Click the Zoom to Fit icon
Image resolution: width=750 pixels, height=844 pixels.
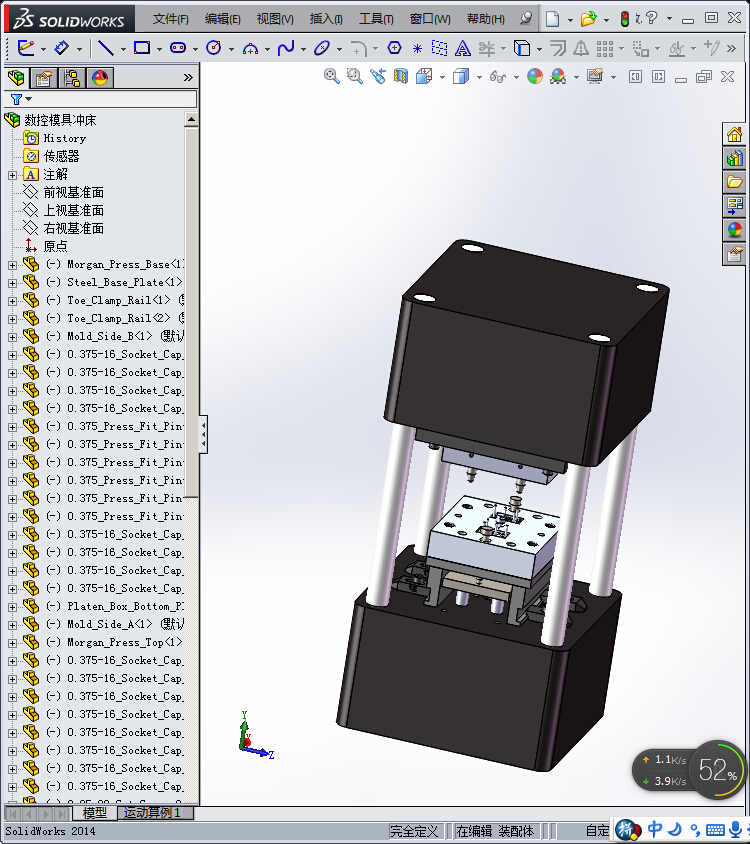332,76
